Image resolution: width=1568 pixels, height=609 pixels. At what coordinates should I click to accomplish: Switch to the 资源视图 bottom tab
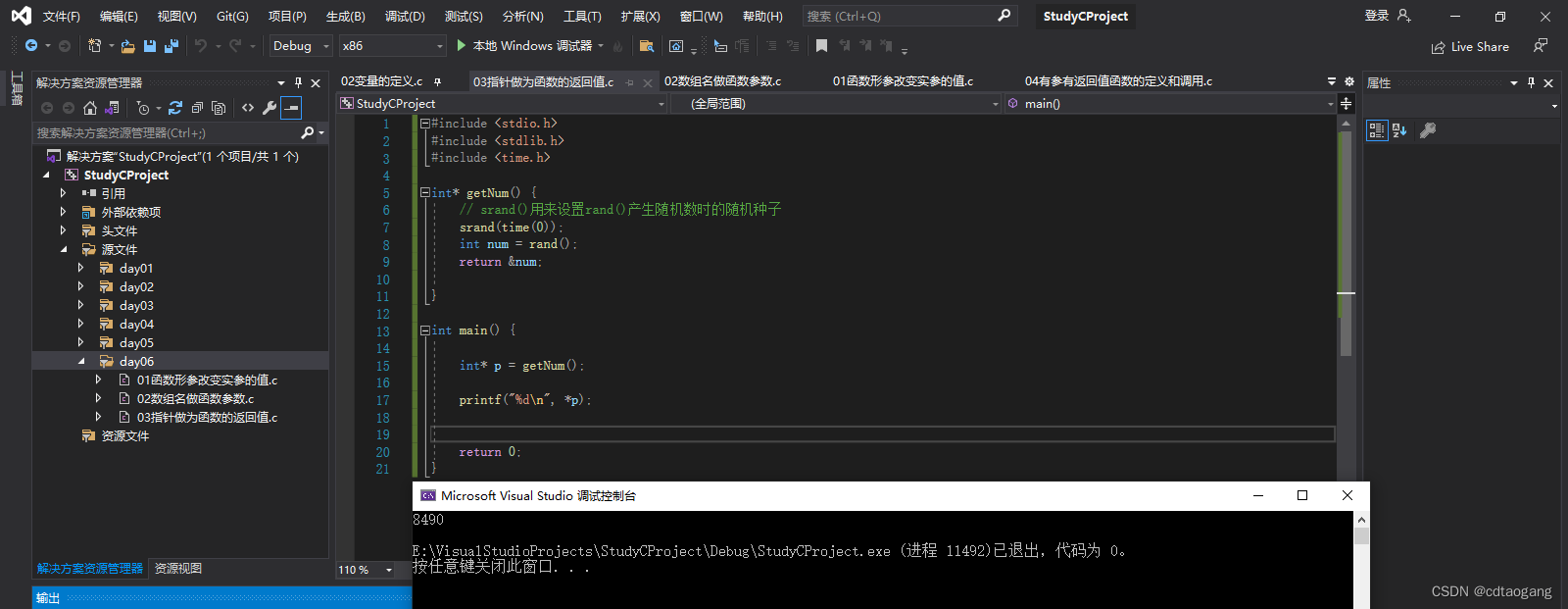point(178,569)
